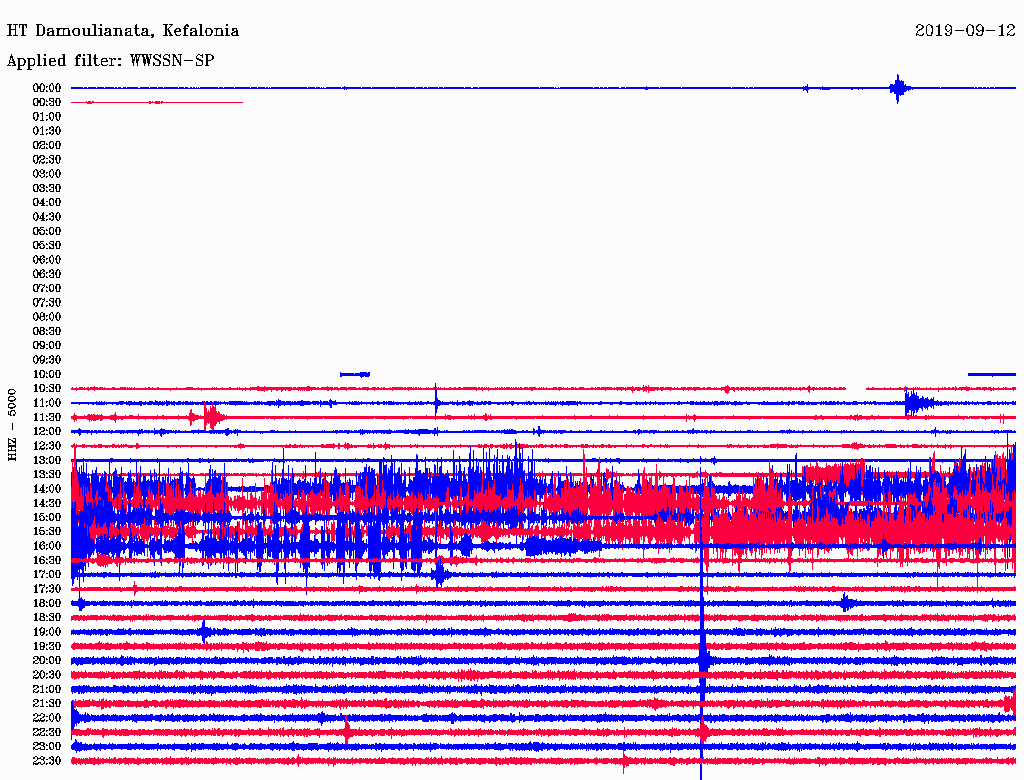Click the '11:00' time row label
1024x780 pixels.
click(47, 403)
